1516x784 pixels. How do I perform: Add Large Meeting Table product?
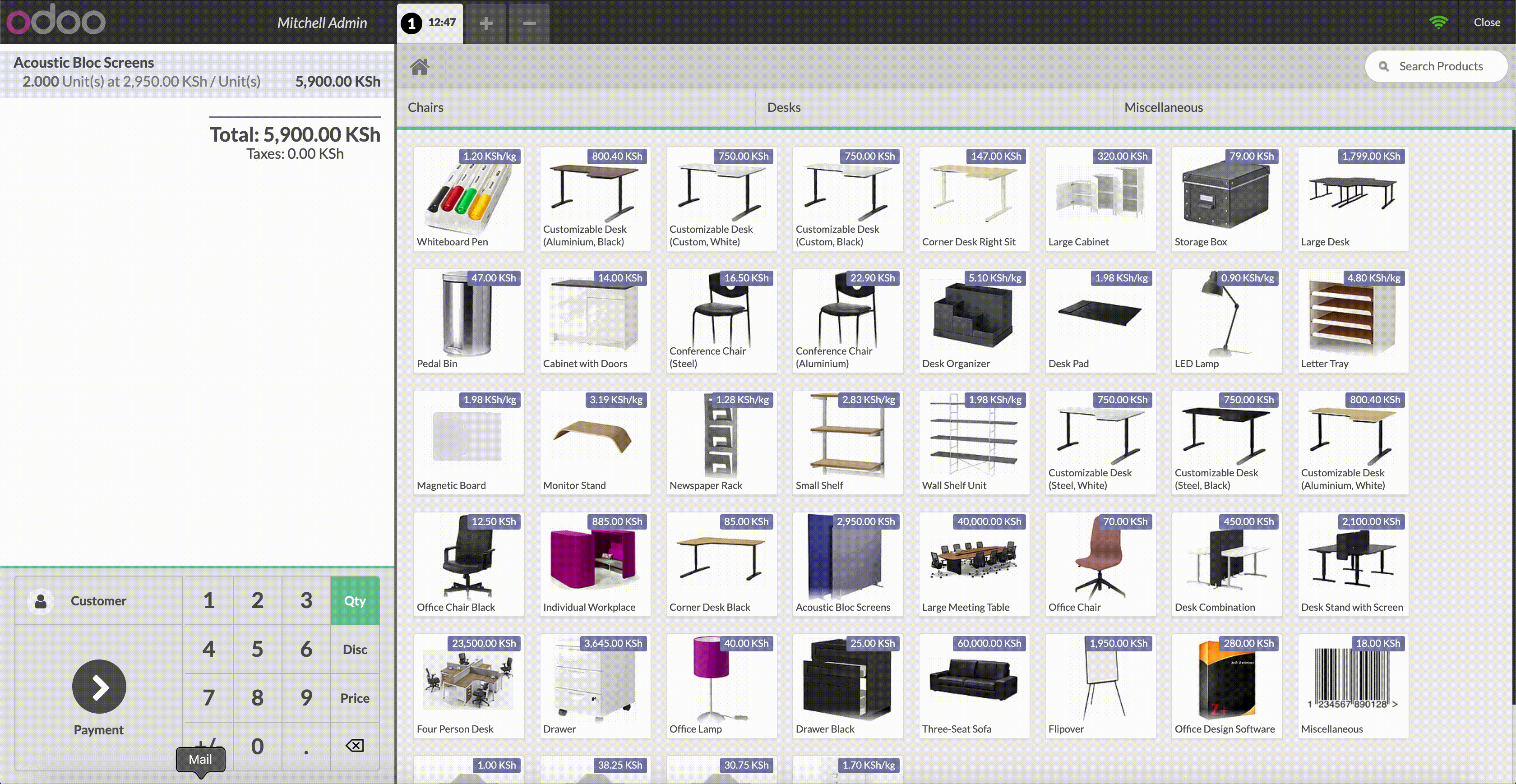974,564
